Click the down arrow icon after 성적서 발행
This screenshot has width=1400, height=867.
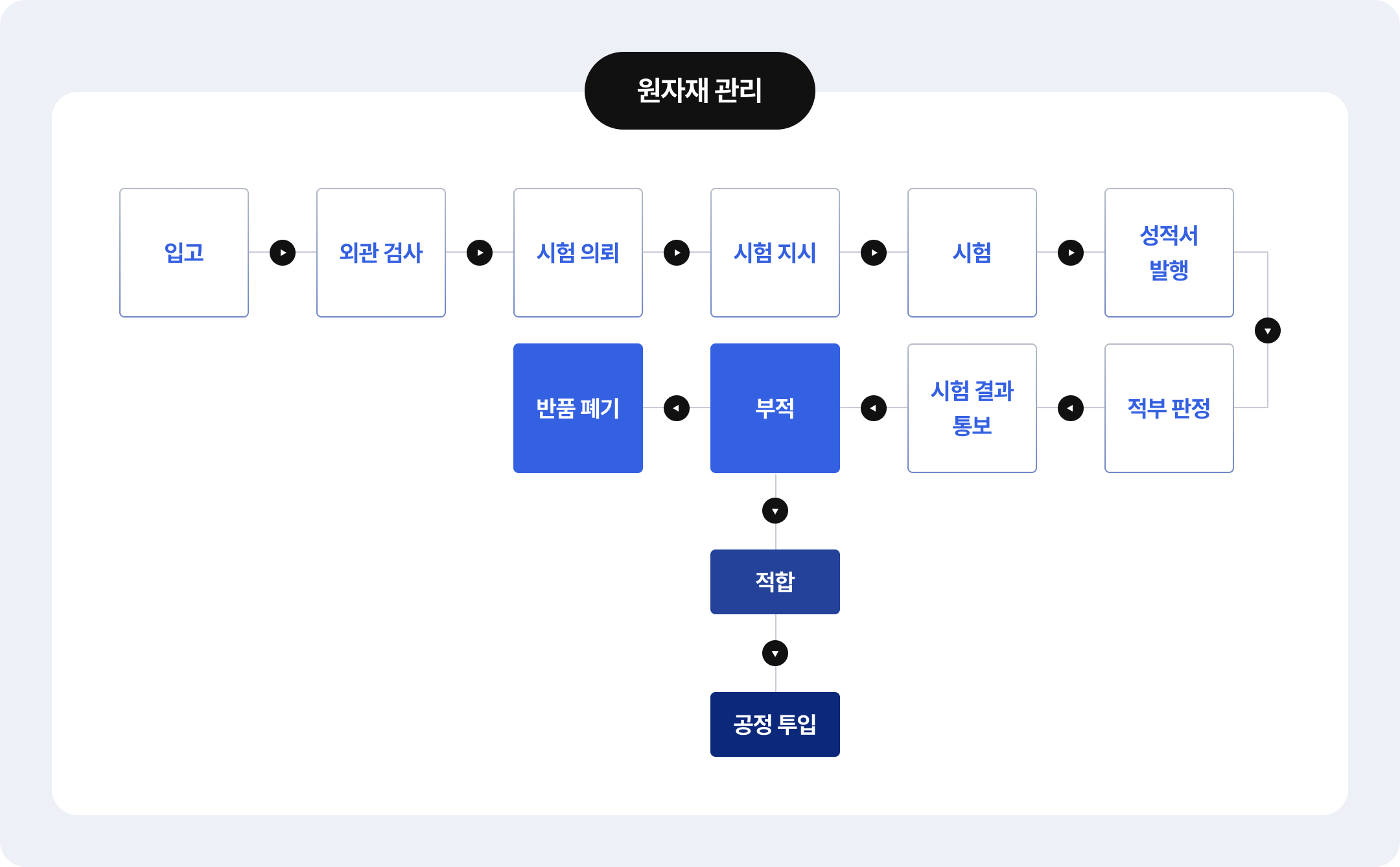point(1268,330)
